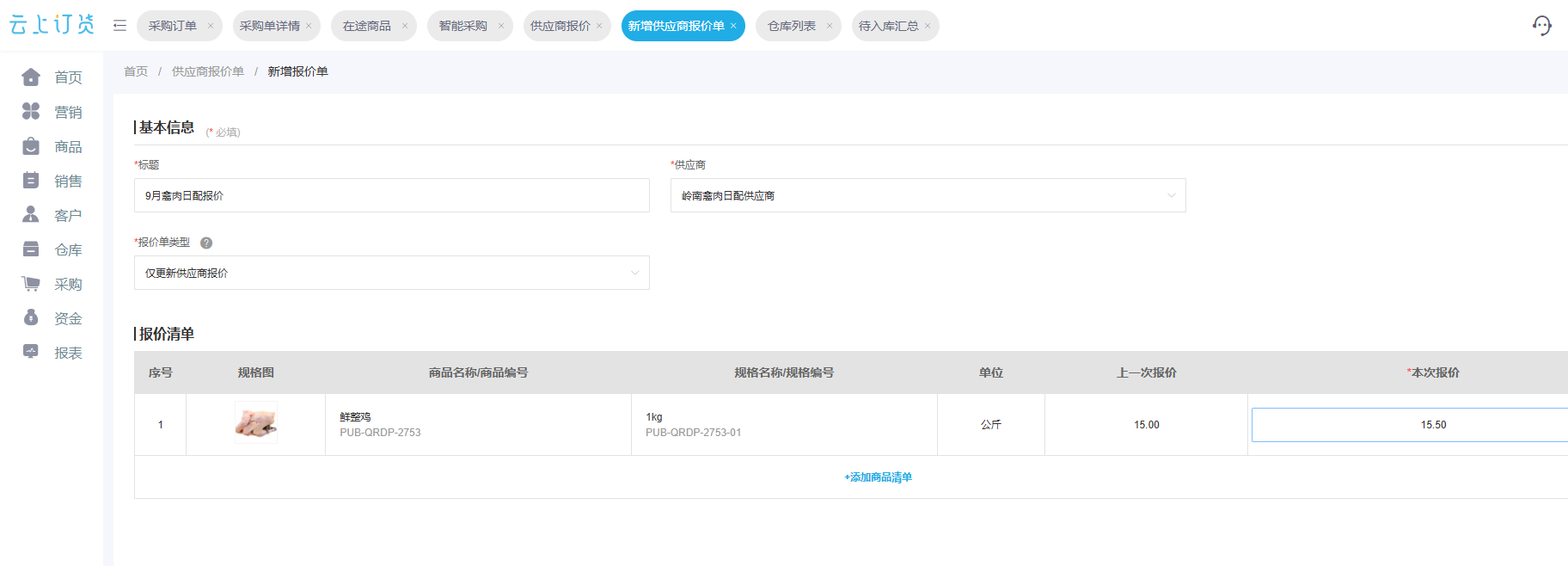Open the 销售 sales sidebar icon
This screenshot has width=1568, height=566.
click(x=31, y=181)
